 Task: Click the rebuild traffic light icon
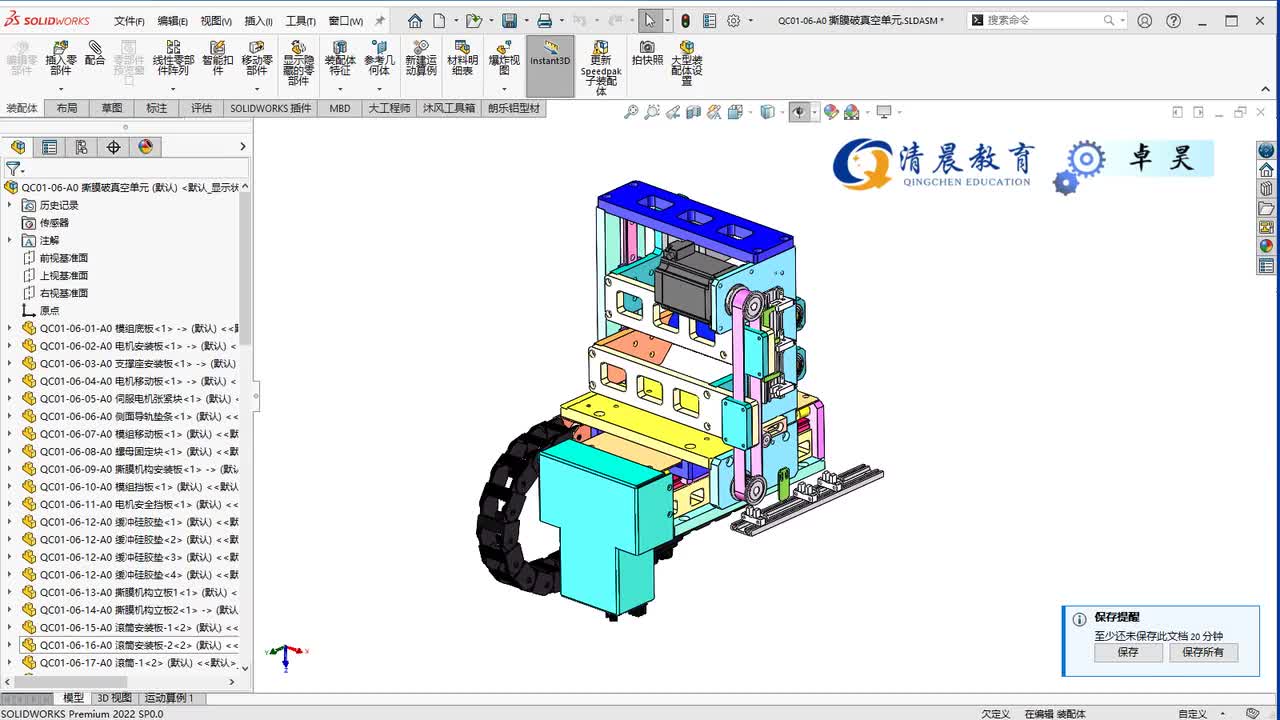pyautogui.click(x=685, y=20)
